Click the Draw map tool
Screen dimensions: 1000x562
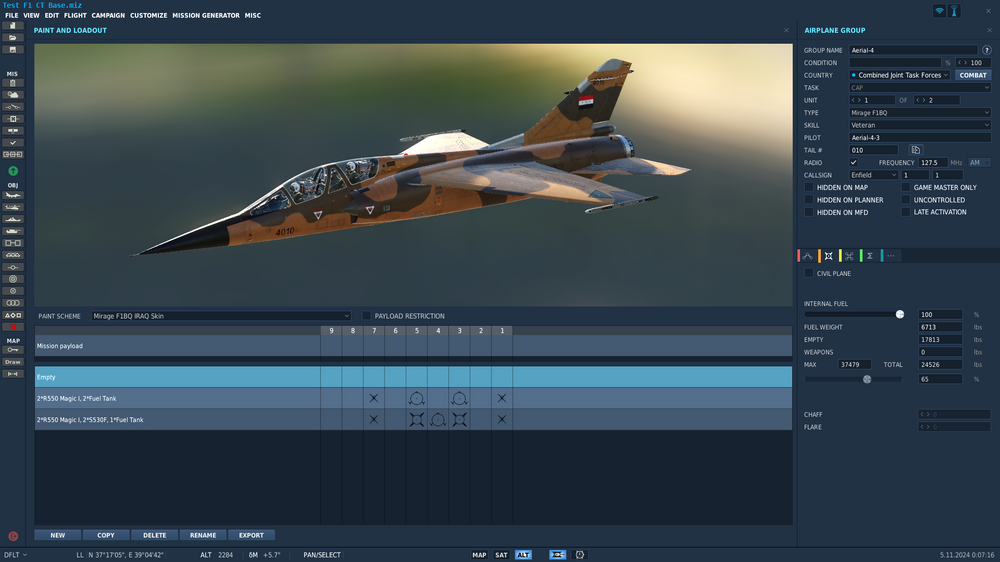[13, 362]
